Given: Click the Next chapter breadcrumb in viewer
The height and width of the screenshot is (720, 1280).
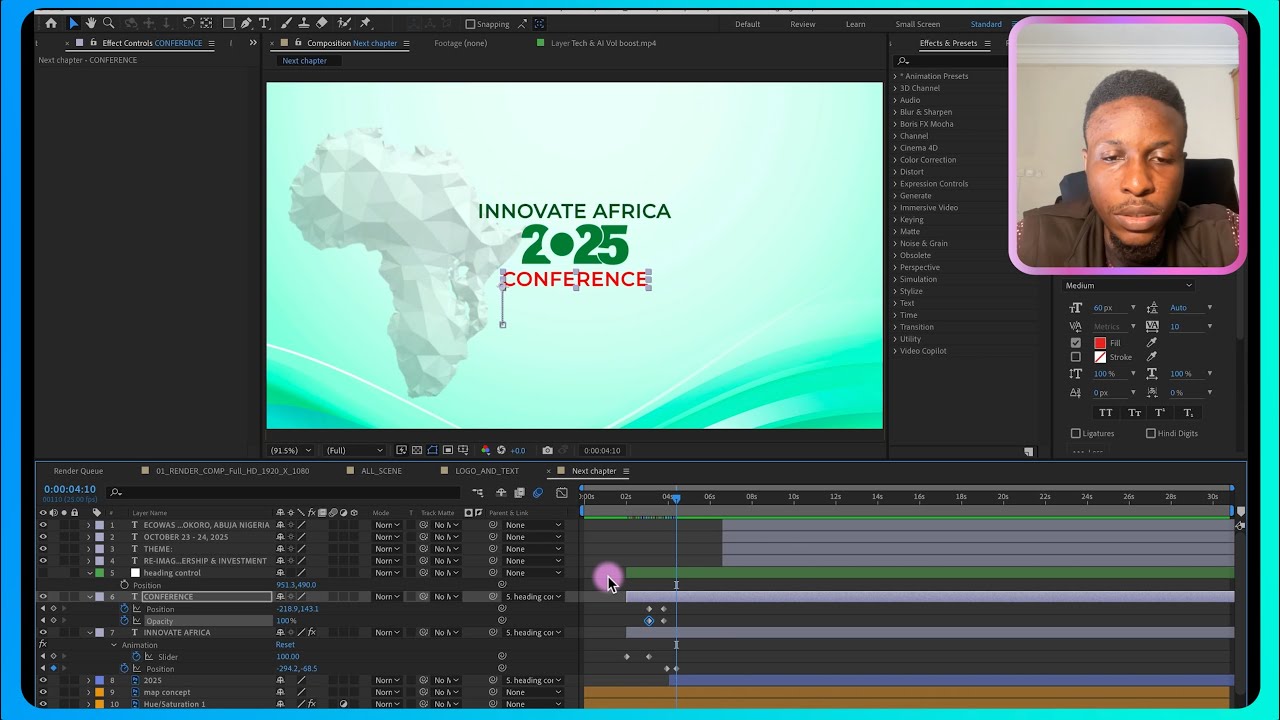Looking at the screenshot, I should [304, 61].
